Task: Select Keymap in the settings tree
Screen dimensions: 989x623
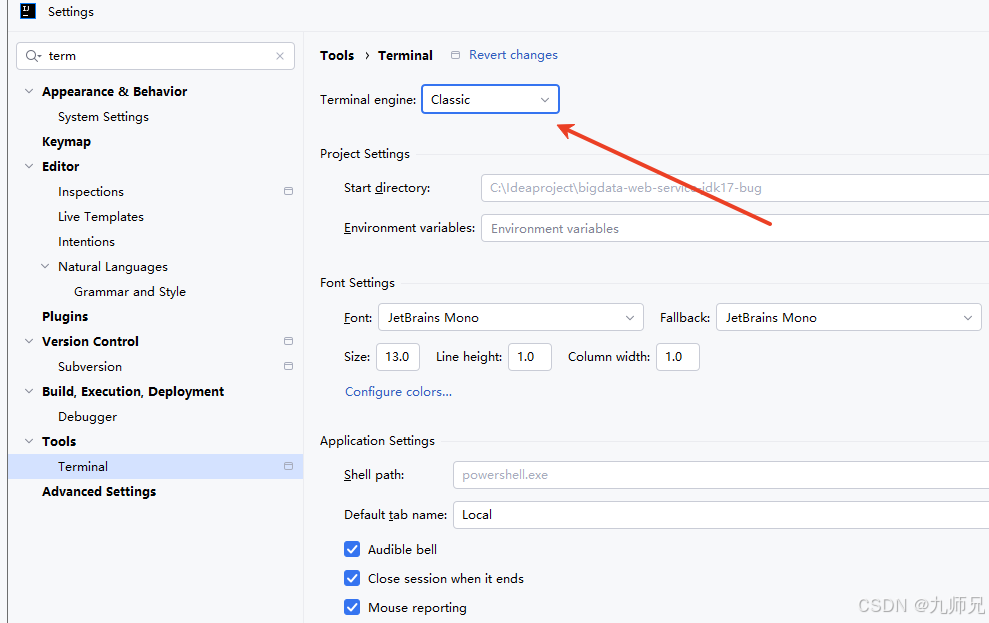Action: pyautogui.click(x=66, y=142)
